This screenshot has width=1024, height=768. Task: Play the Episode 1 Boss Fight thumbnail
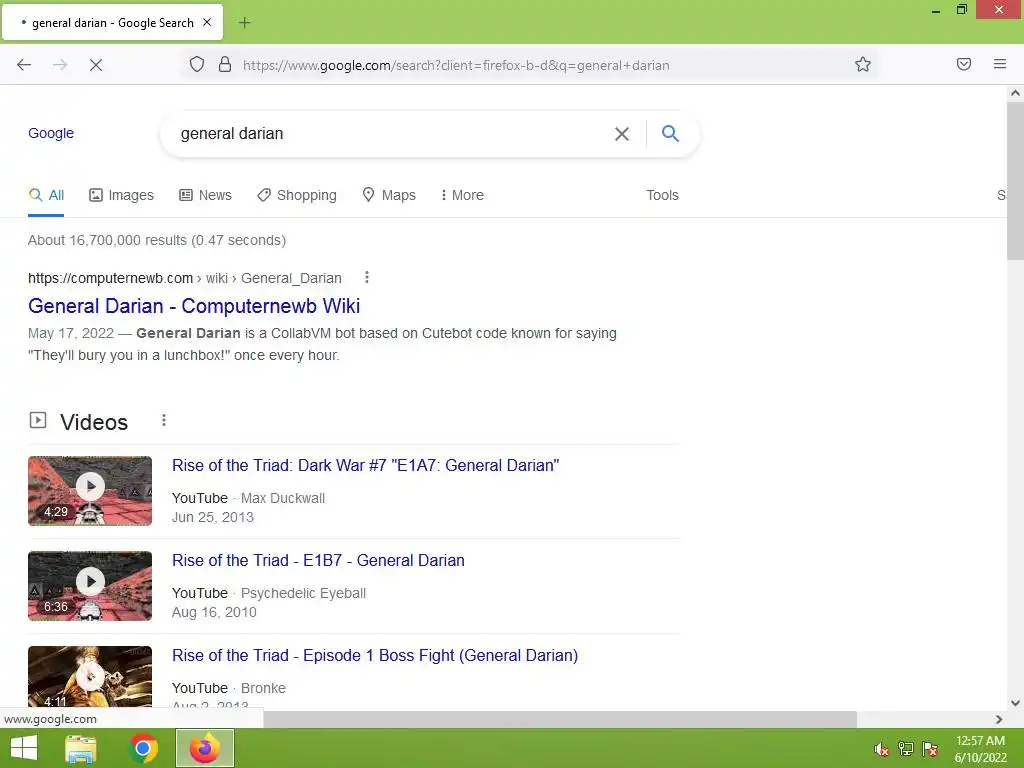point(90,677)
